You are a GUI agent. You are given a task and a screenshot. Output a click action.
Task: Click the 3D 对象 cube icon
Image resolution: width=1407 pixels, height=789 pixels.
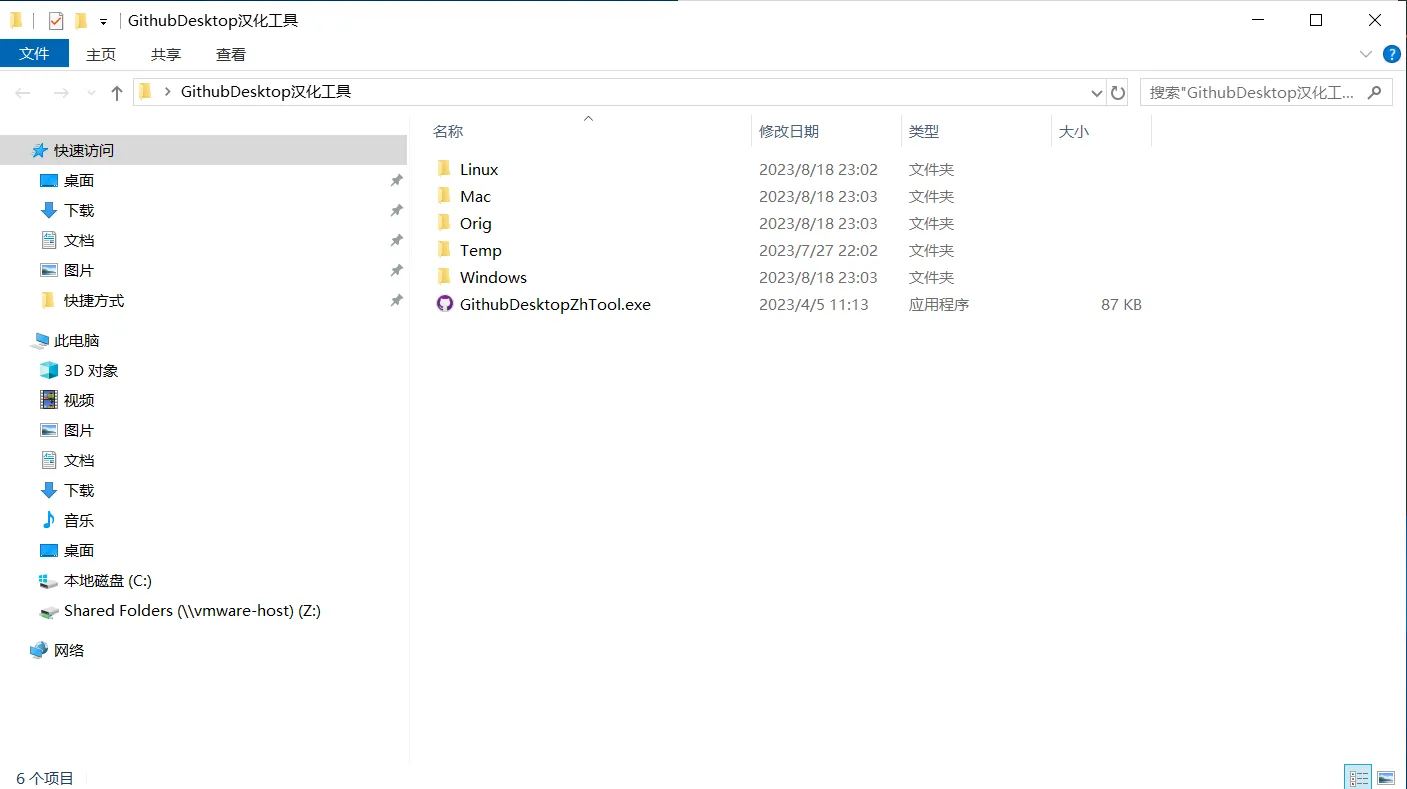(x=49, y=370)
